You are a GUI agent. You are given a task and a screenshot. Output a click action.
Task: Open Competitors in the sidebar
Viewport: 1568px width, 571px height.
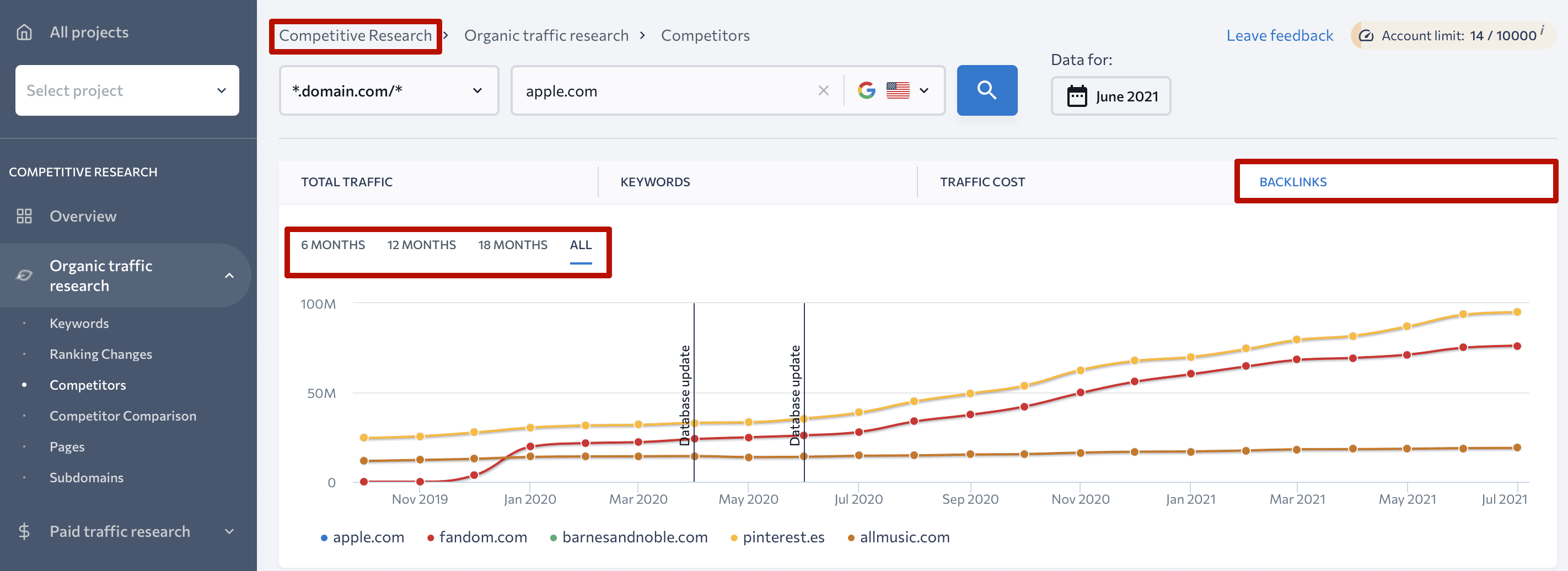point(88,385)
